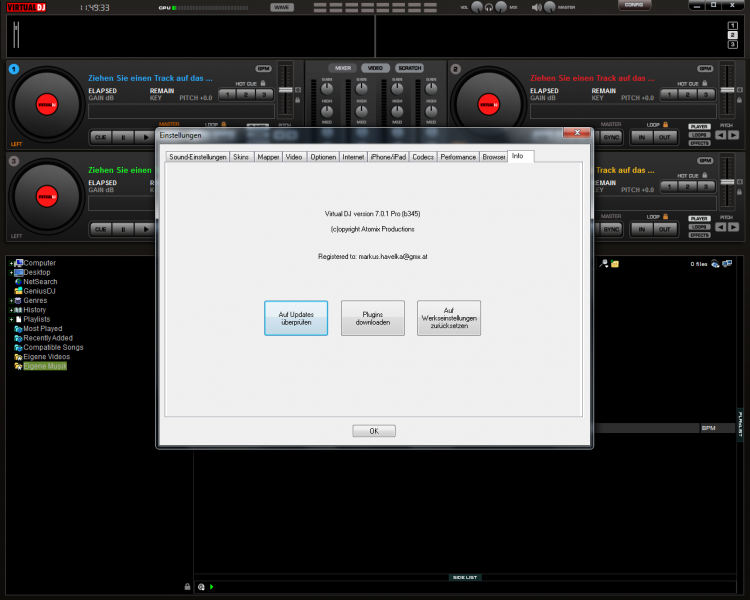Adjust deck 2 pitch slider
The height and width of the screenshot is (600, 750).
point(727,90)
